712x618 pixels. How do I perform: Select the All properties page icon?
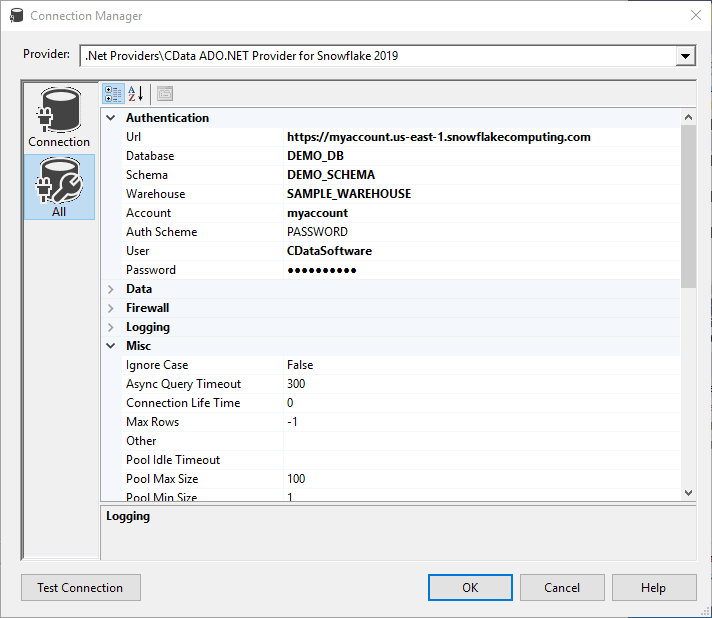(x=59, y=187)
